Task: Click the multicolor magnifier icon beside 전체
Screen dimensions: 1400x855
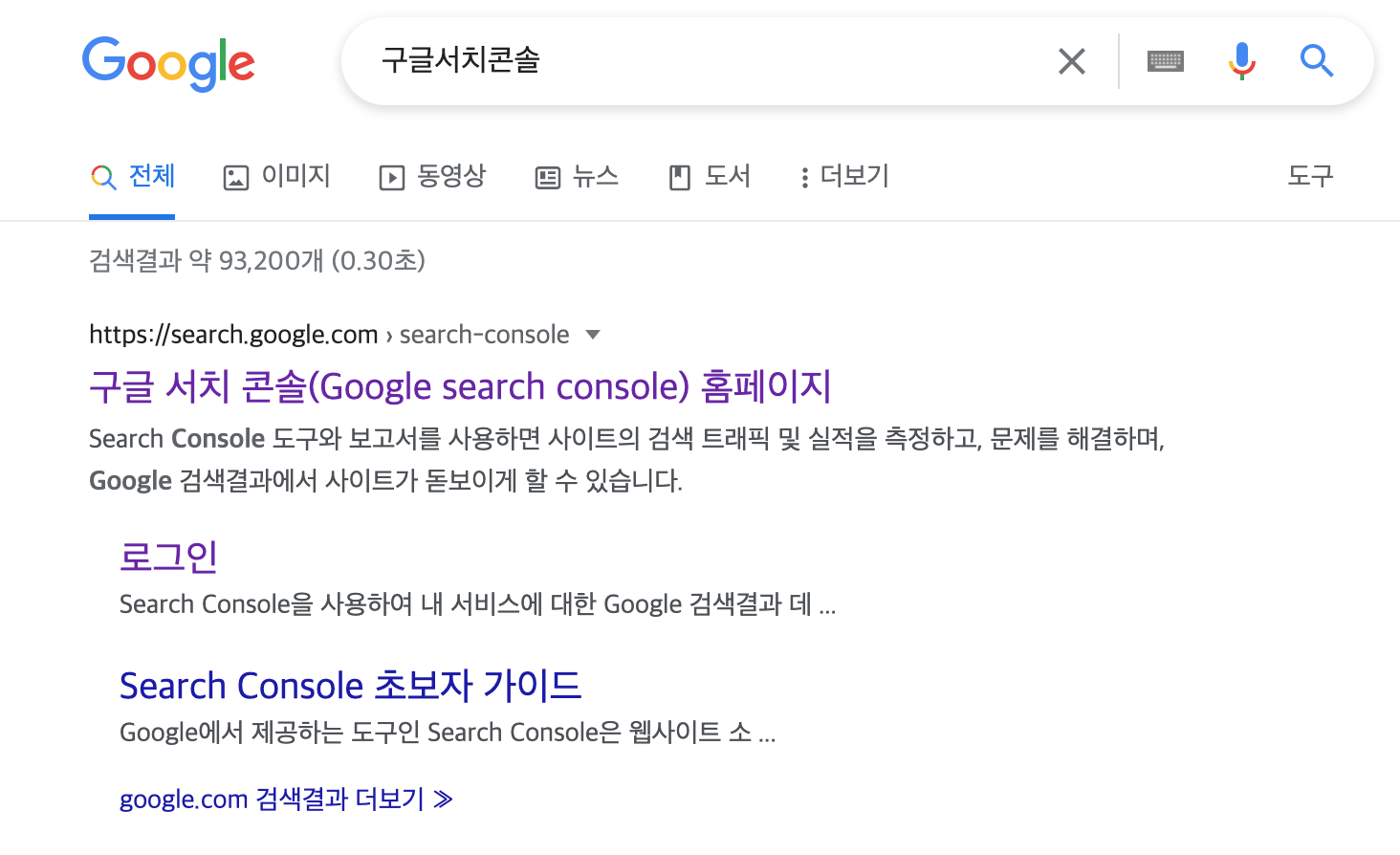Action: pos(103,178)
